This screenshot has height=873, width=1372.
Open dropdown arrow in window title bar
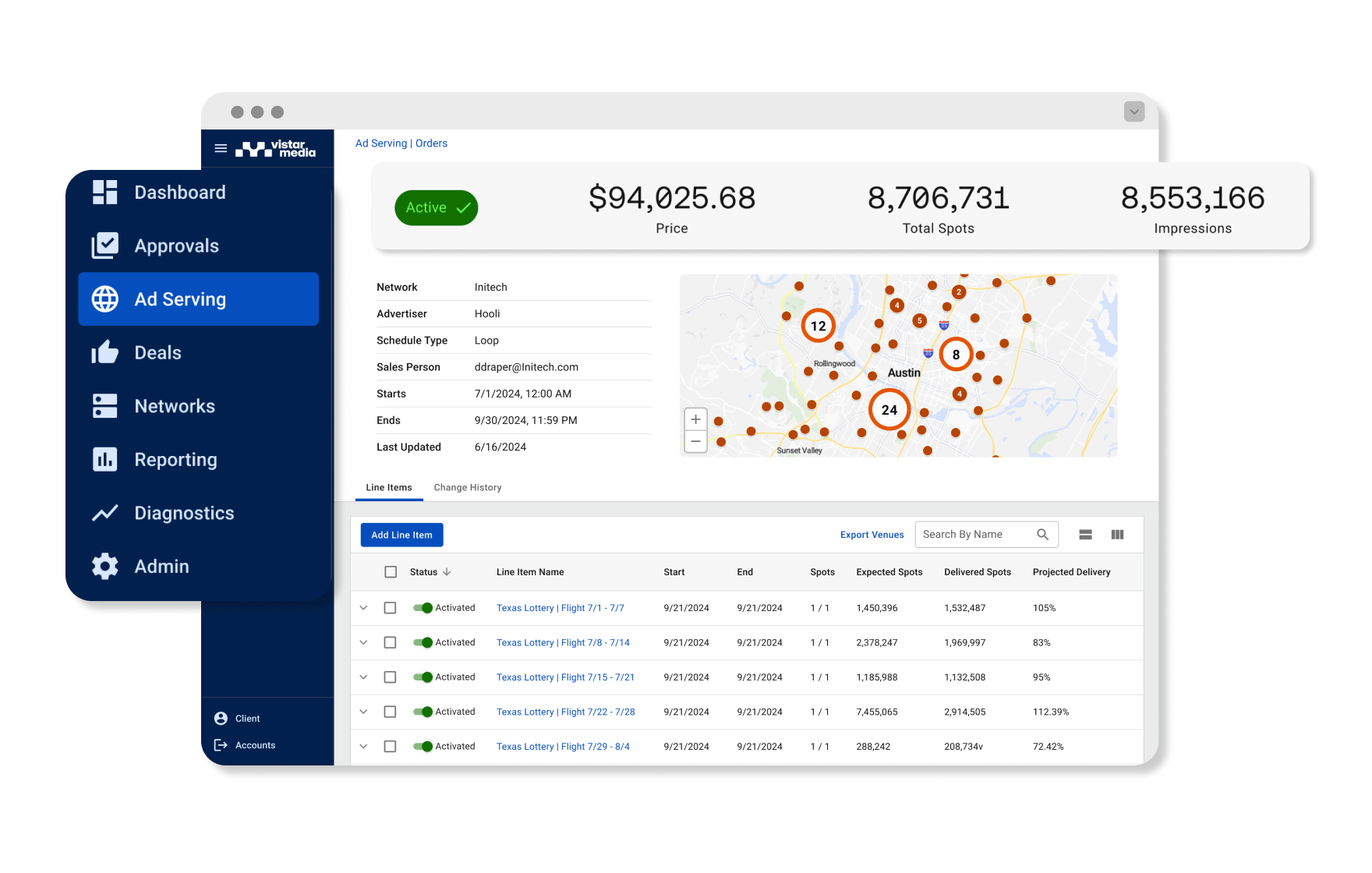1134,111
